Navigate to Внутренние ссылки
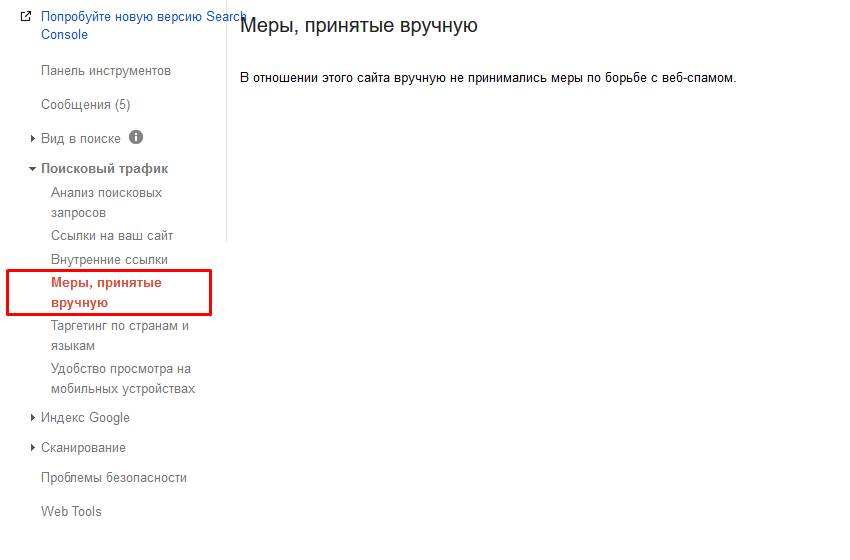The width and height of the screenshot is (850, 560). 109,260
